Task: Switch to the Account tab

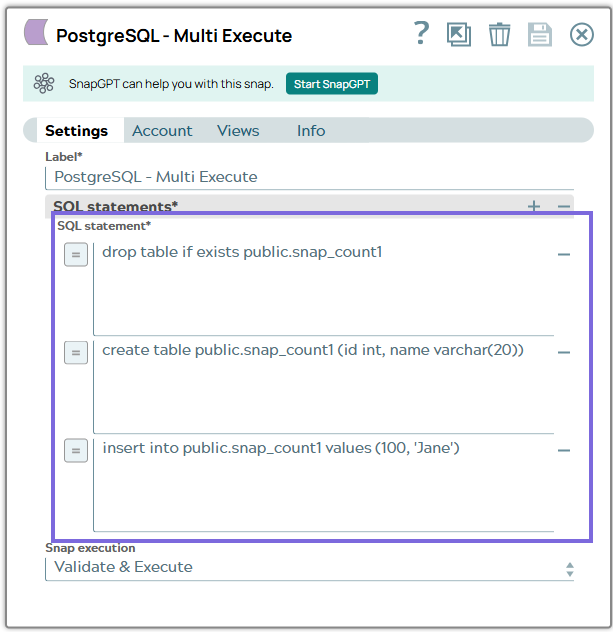Action: [x=162, y=131]
